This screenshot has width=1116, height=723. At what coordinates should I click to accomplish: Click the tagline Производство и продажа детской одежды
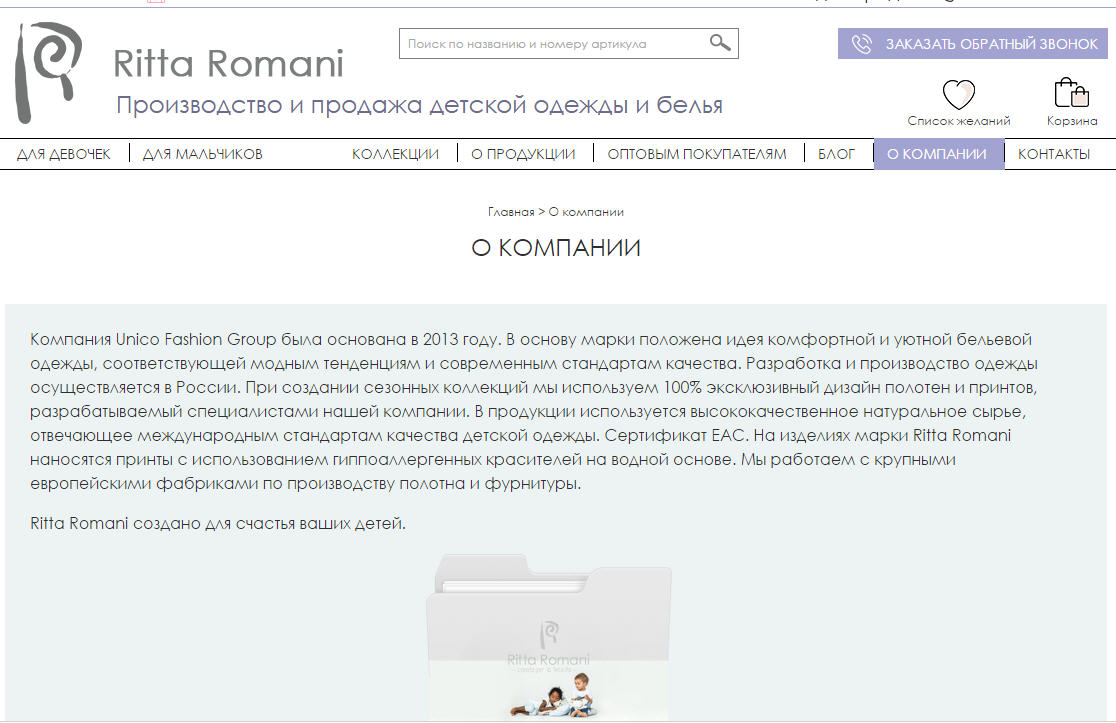point(419,105)
